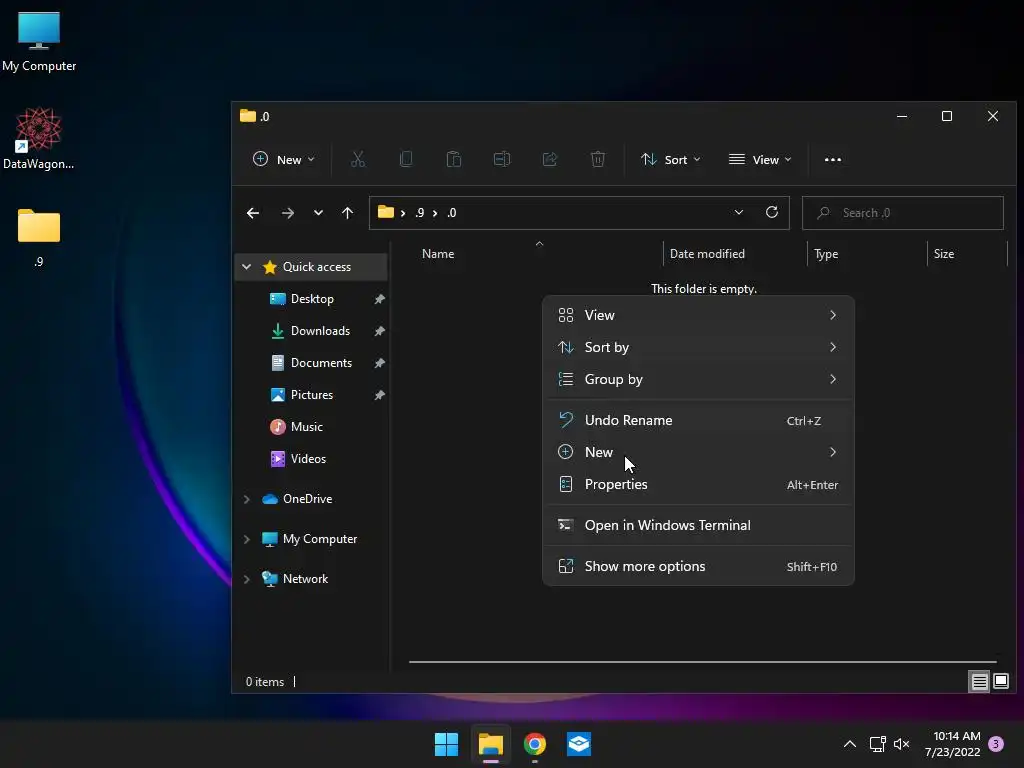Open View submenu in context menu
Viewport: 1024px width, 768px height.
click(x=698, y=315)
